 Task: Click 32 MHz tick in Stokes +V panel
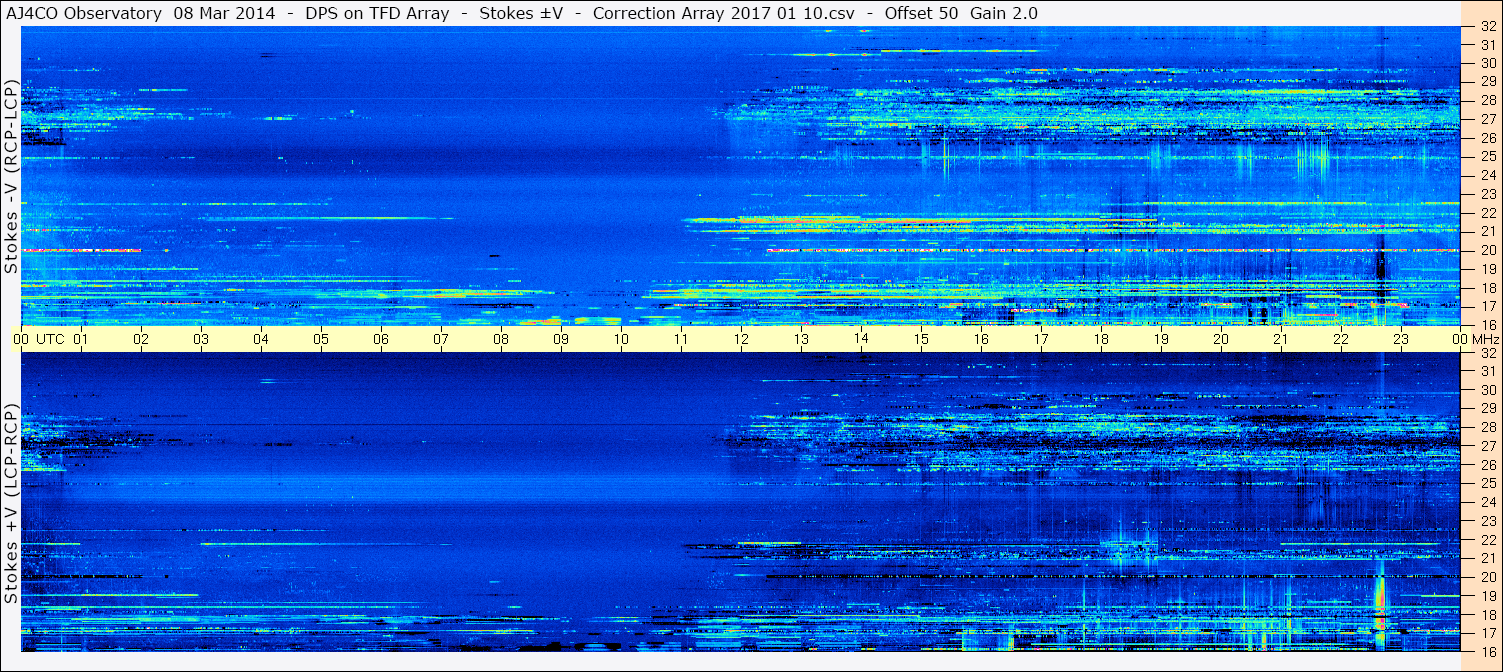point(1487,353)
